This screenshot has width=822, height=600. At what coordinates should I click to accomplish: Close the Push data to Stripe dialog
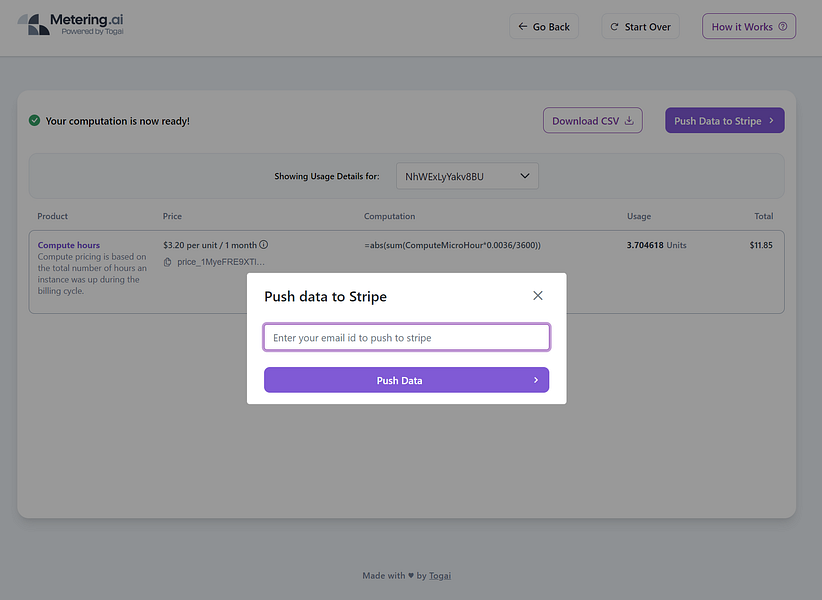(538, 296)
